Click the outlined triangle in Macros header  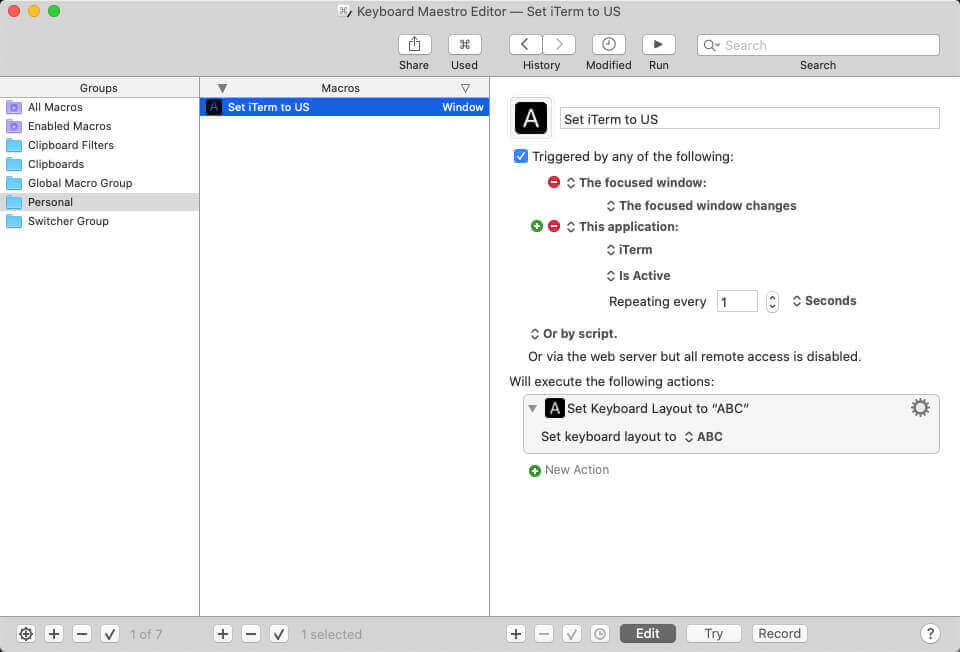(x=465, y=89)
